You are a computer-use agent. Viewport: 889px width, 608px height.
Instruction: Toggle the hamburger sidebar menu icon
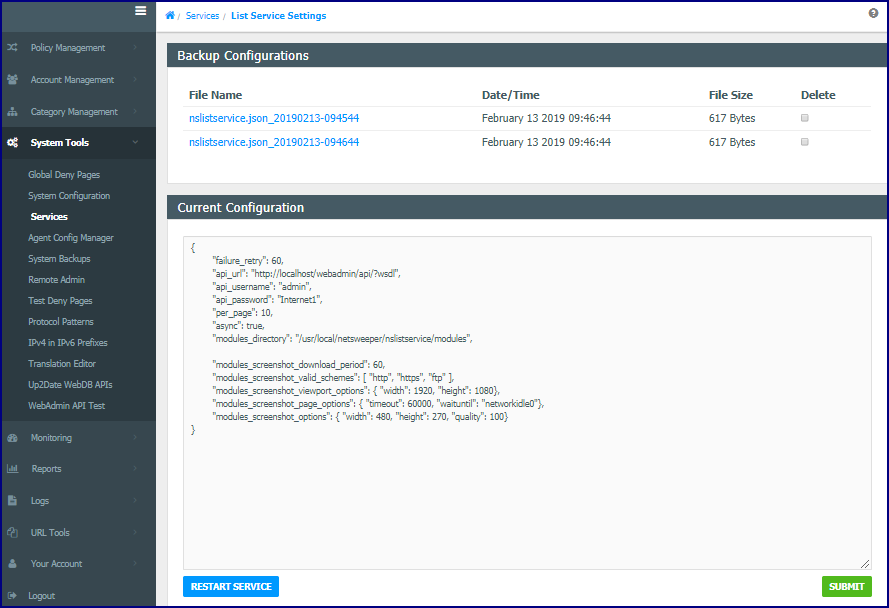pyautogui.click(x=141, y=11)
